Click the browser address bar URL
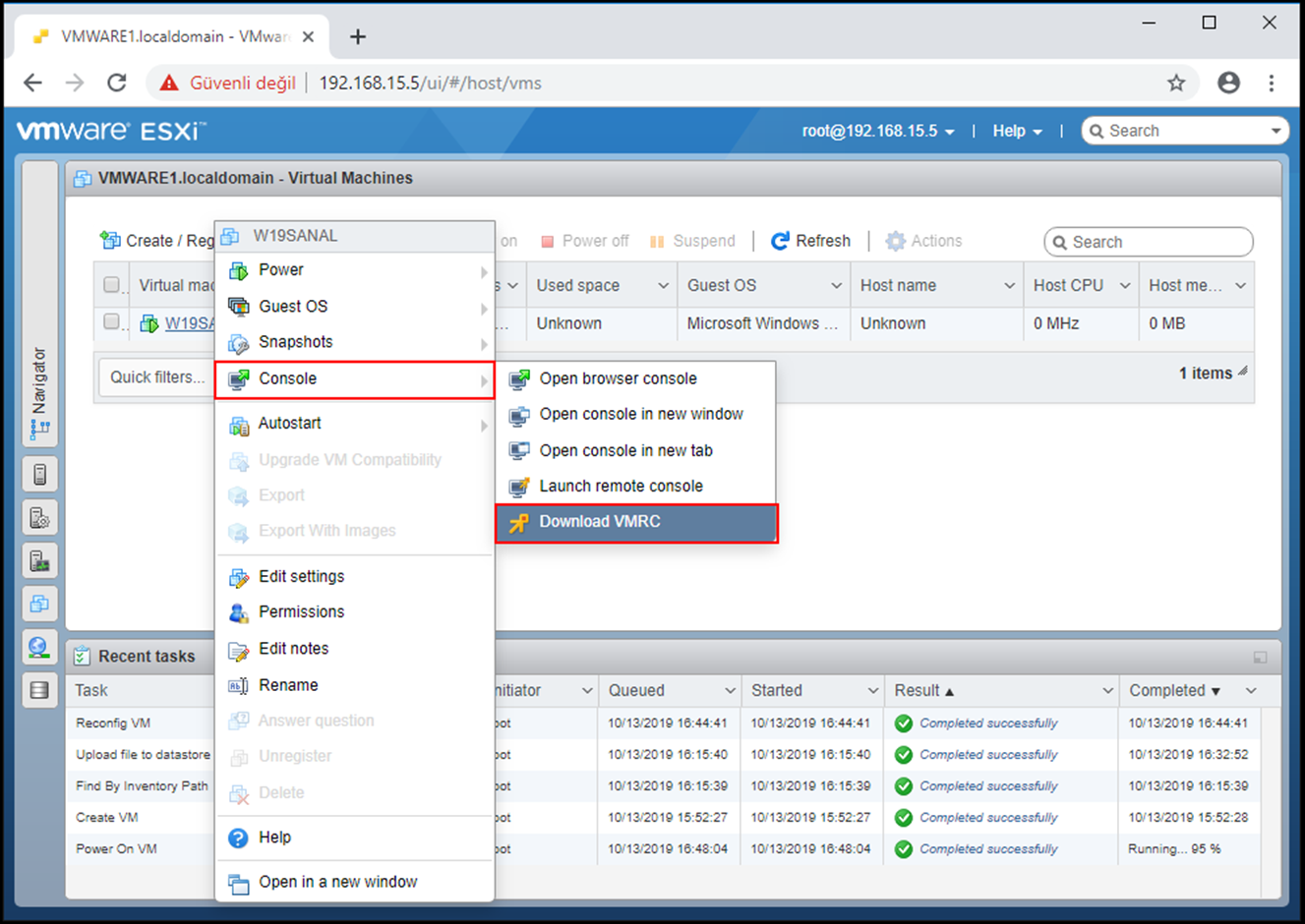1305x924 pixels. point(430,84)
